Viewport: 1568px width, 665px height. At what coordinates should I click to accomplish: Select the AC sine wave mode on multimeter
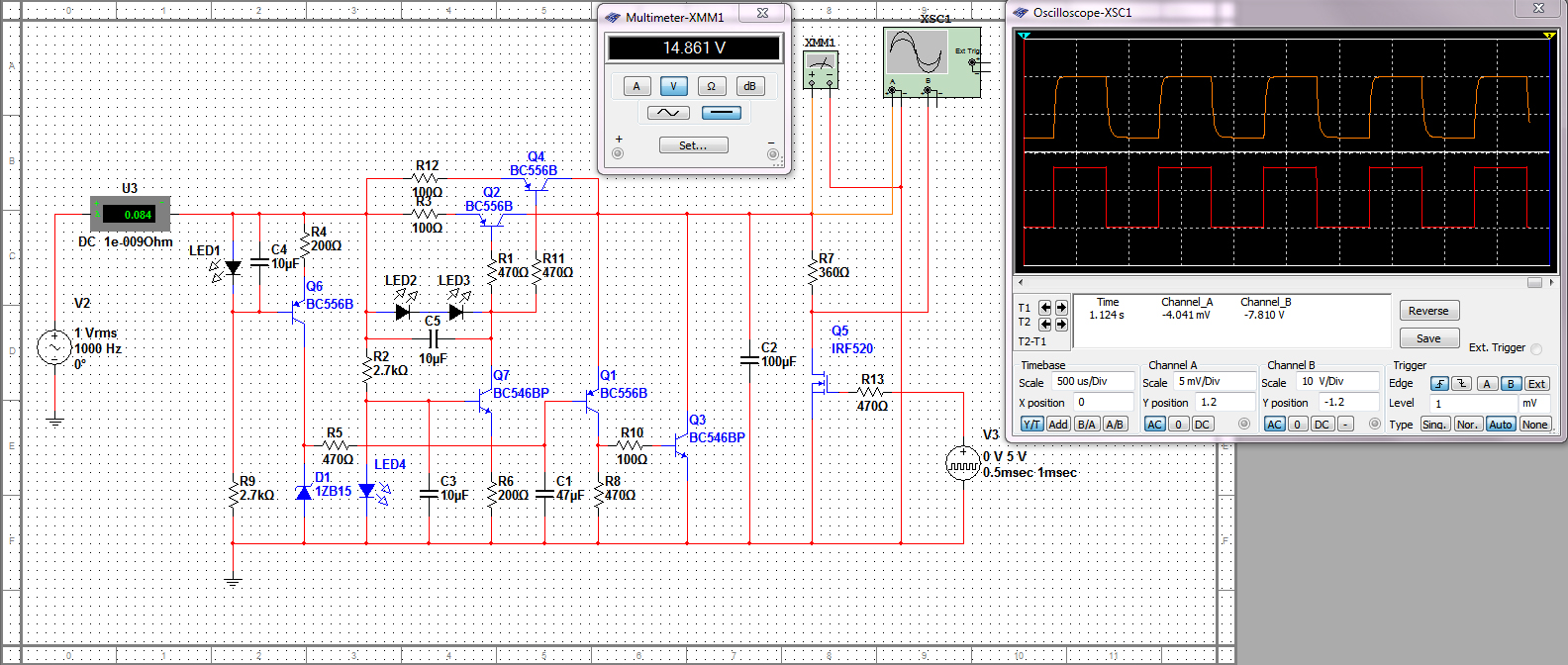point(668,113)
